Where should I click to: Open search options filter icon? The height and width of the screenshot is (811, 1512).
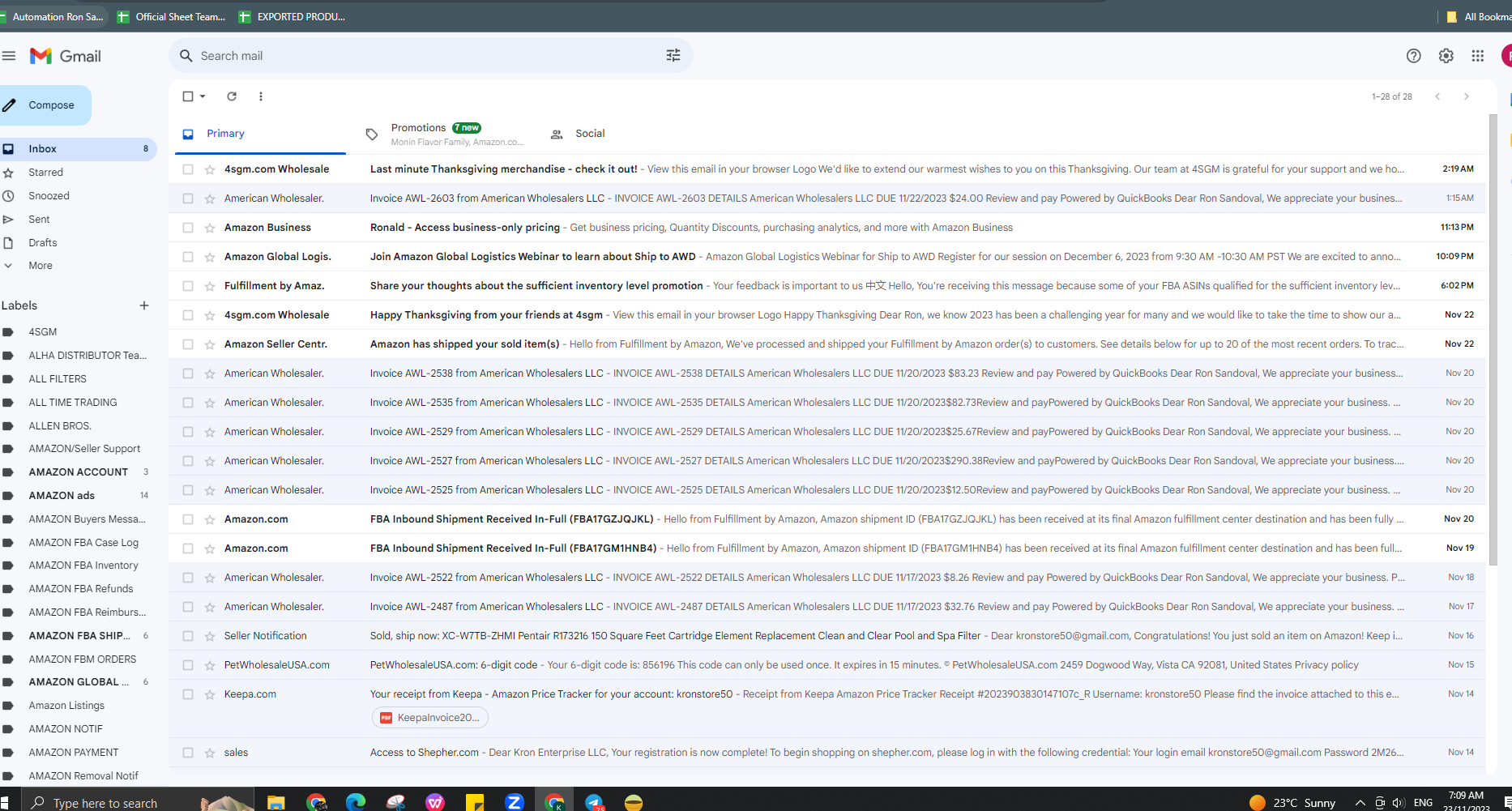673,55
